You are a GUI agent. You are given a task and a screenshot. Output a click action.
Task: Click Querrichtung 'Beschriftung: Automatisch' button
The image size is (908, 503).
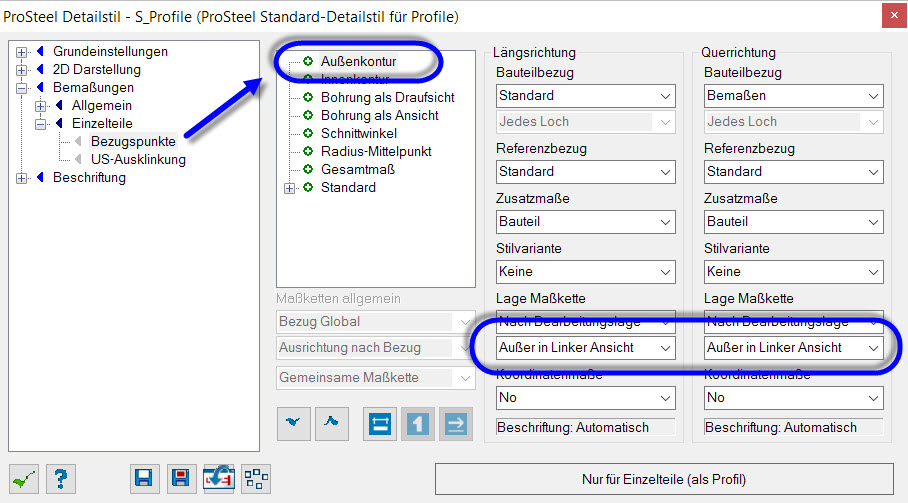pos(793,428)
